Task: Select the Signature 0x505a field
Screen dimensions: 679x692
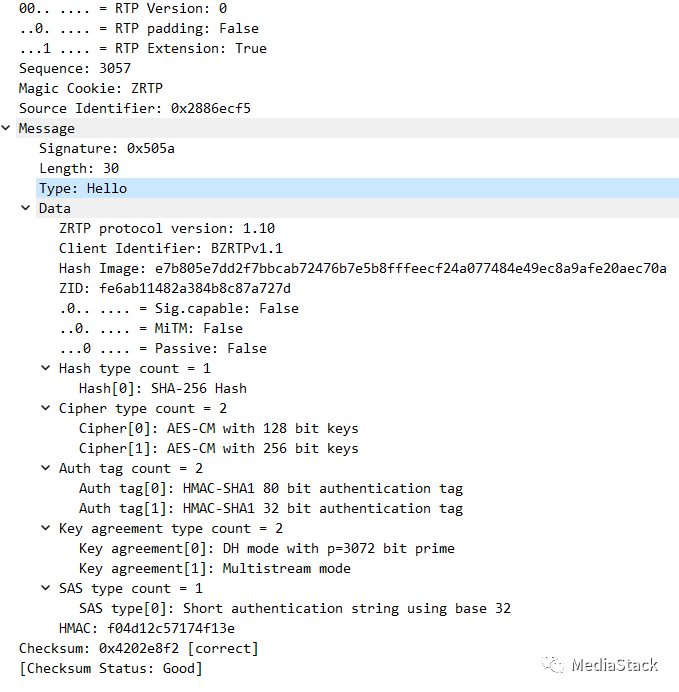Action: (107, 148)
